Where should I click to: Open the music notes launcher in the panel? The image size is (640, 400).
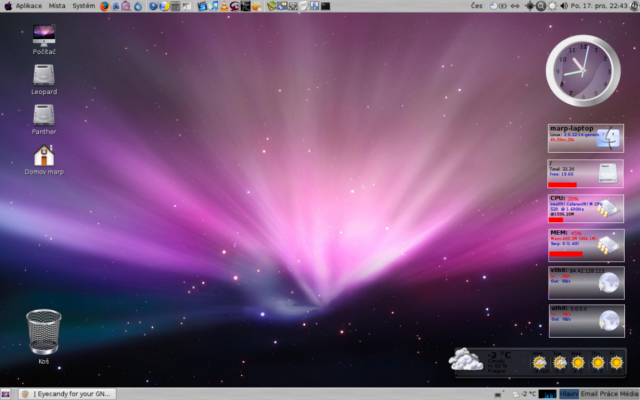click(x=213, y=6)
